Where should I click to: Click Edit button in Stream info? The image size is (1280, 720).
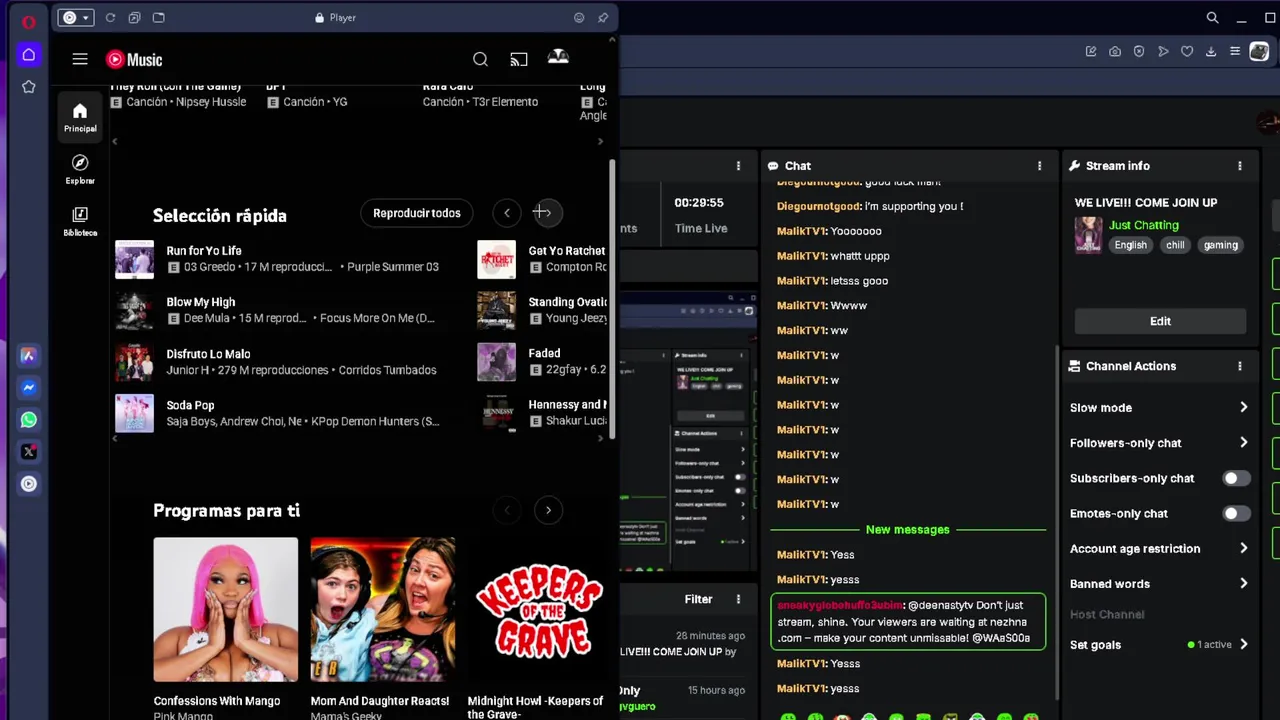(1160, 321)
